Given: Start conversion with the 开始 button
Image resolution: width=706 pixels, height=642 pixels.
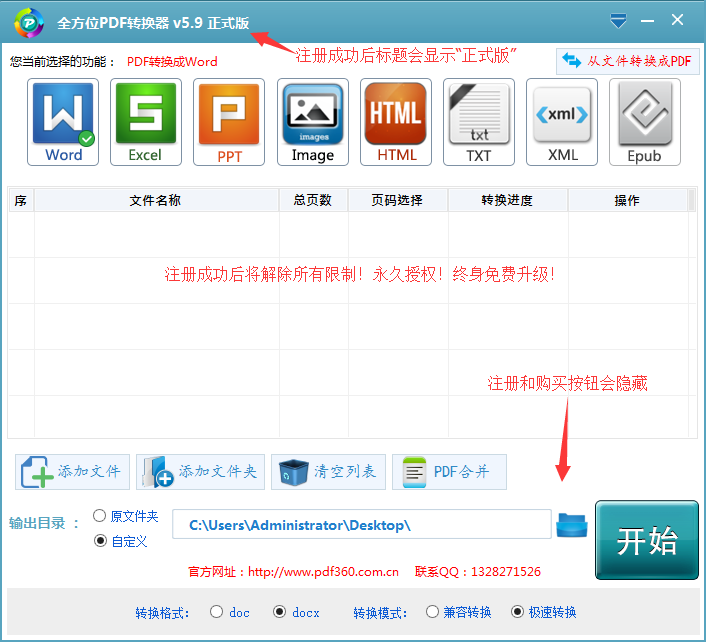Looking at the screenshot, I should tap(647, 540).
